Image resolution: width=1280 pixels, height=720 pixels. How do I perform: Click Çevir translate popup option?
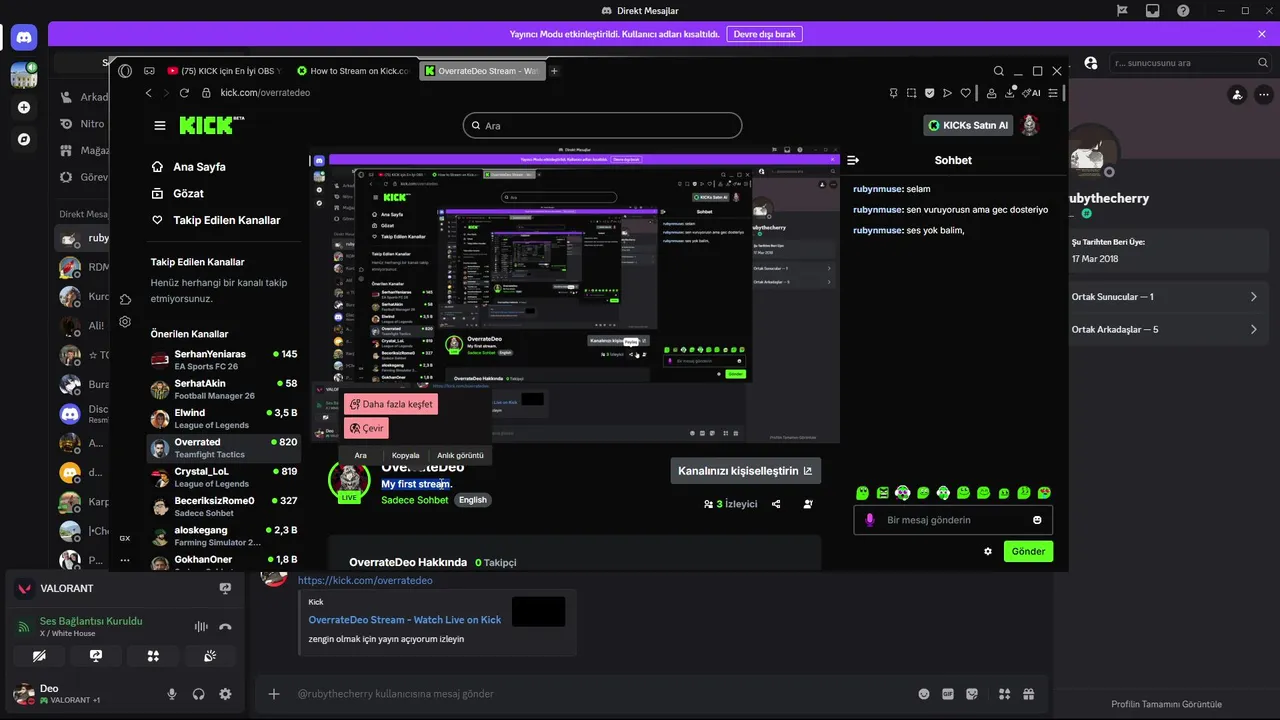[x=365, y=428]
